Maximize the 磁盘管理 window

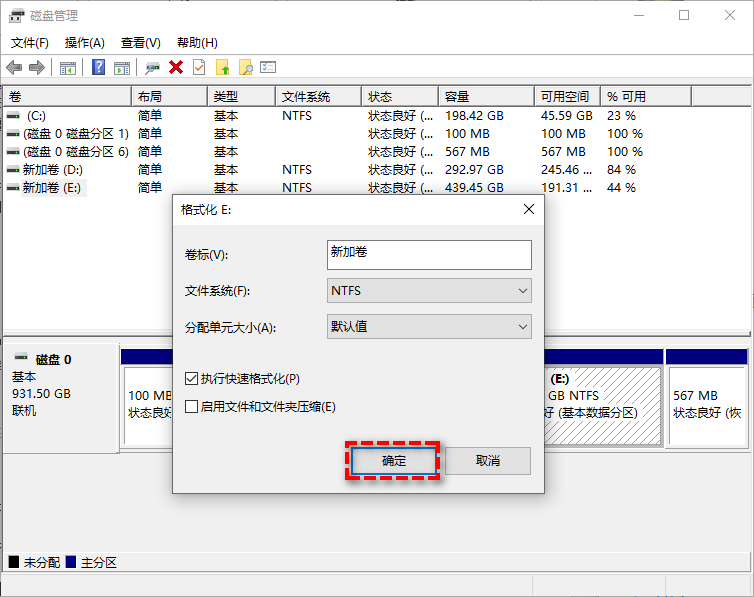point(684,15)
